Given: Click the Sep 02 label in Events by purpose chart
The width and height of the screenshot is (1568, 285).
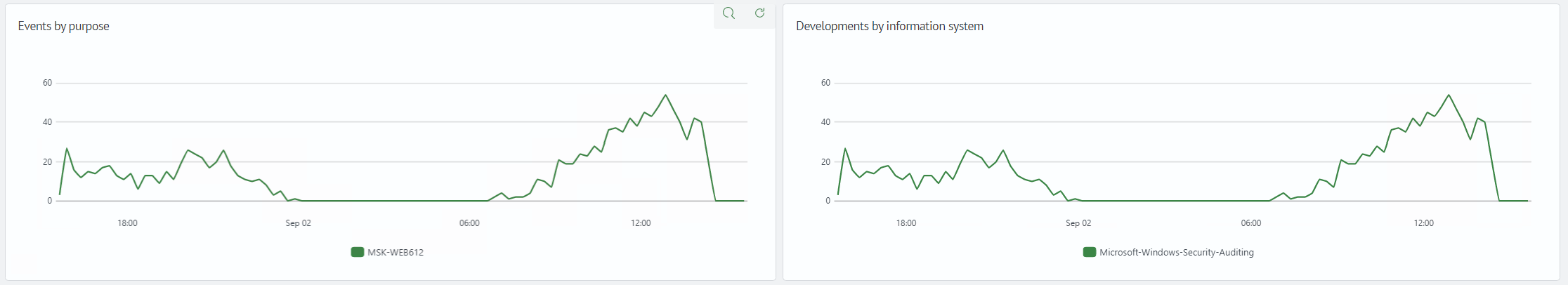Looking at the screenshot, I should [x=298, y=223].
